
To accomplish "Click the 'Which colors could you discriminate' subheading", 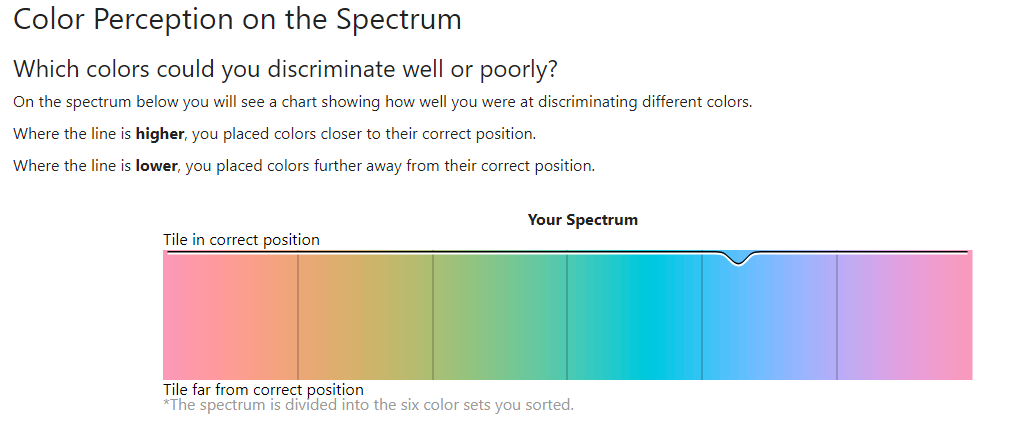I will point(285,69).
